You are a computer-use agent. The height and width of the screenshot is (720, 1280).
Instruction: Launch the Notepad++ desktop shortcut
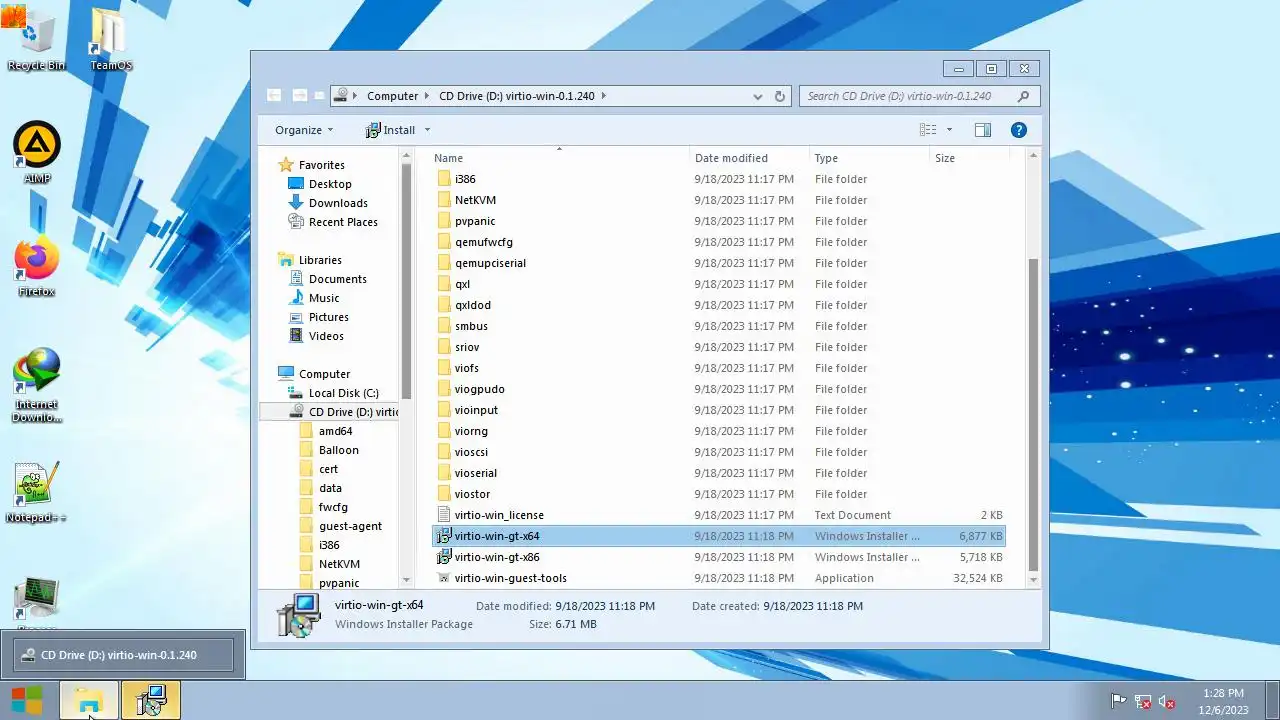[37, 492]
